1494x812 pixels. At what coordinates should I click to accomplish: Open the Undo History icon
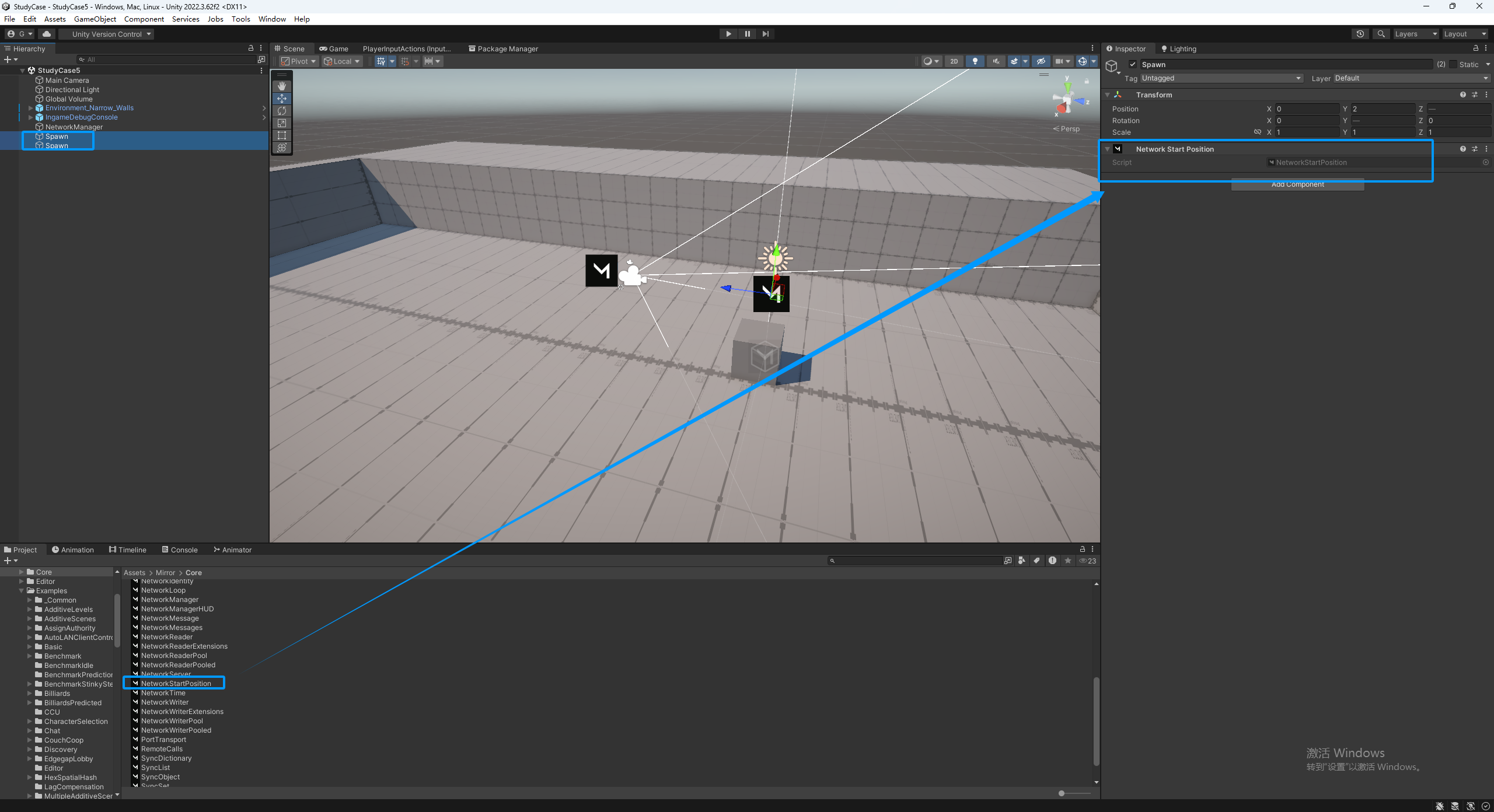pyautogui.click(x=1360, y=34)
